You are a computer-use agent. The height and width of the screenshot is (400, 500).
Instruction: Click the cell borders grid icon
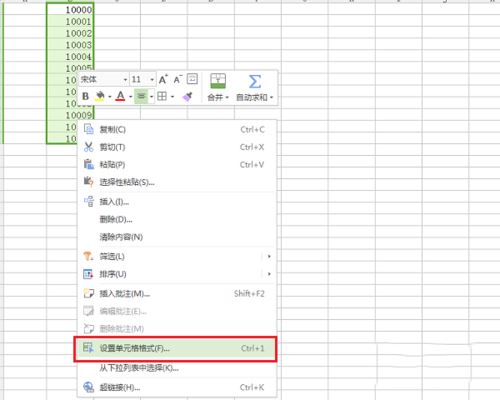[x=162, y=96]
